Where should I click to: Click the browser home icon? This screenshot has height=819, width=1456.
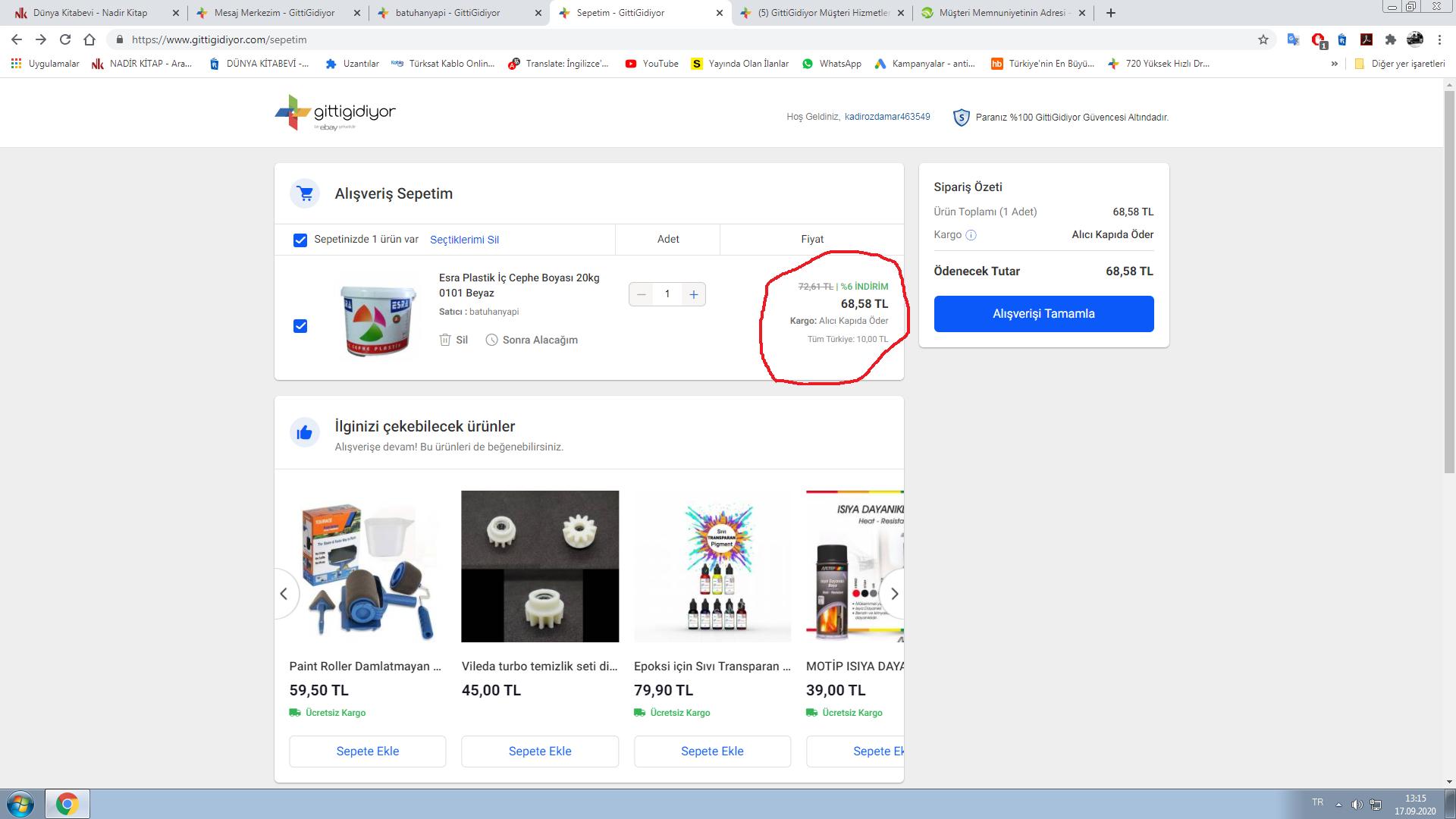tap(89, 39)
